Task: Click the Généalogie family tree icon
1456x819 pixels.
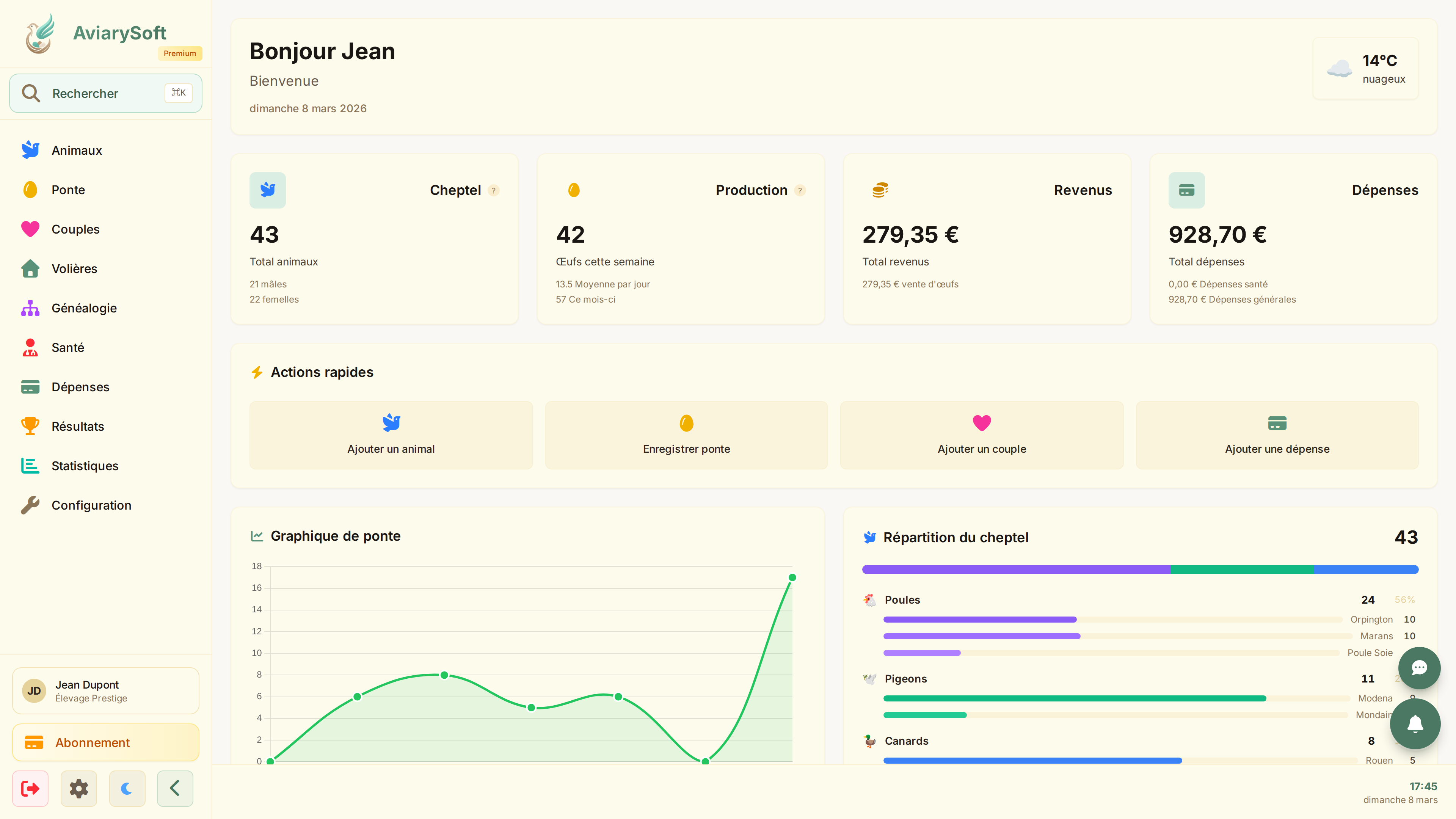Action: coord(30,308)
